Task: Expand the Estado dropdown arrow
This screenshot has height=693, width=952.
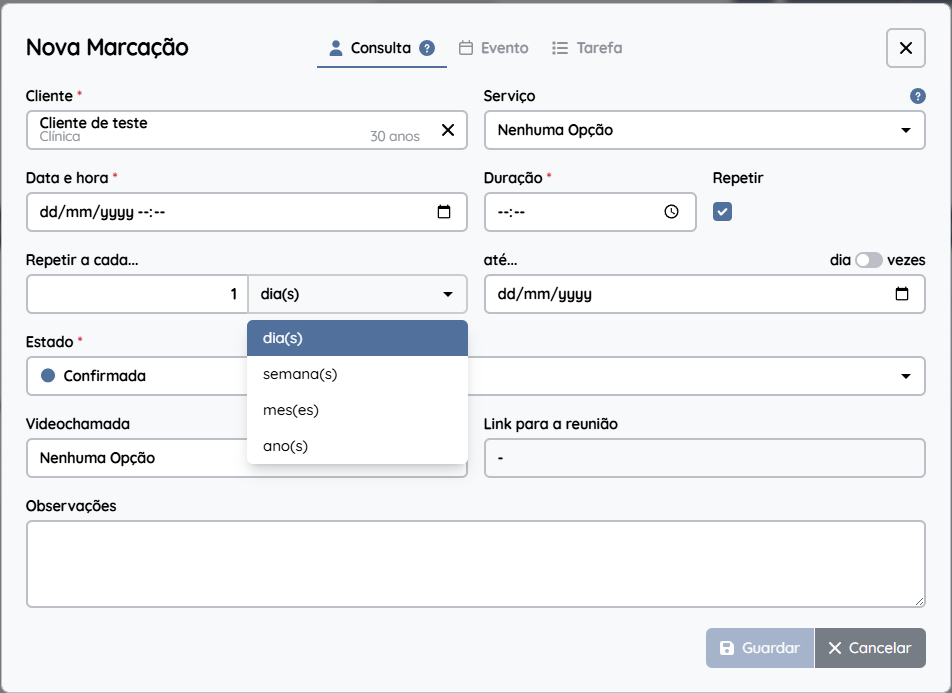Action: (x=905, y=376)
